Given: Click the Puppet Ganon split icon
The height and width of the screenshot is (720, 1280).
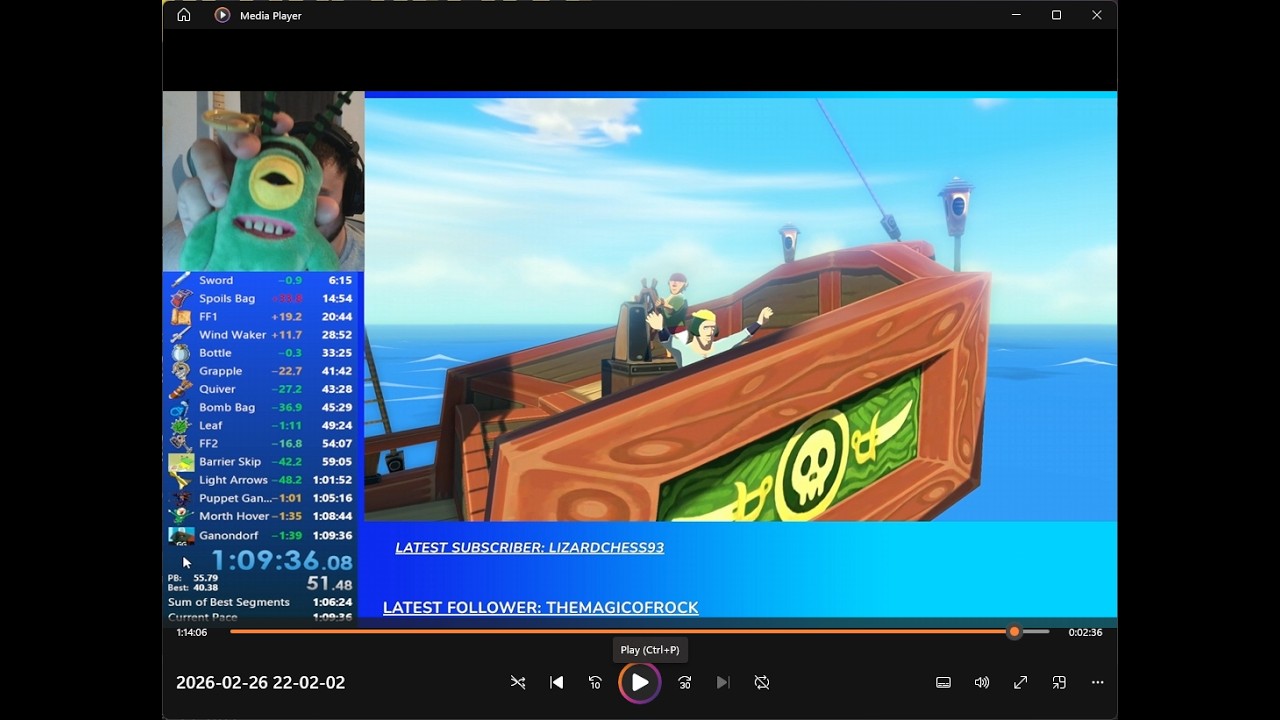Looking at the screenshot, I should click(x=181, y=498).
